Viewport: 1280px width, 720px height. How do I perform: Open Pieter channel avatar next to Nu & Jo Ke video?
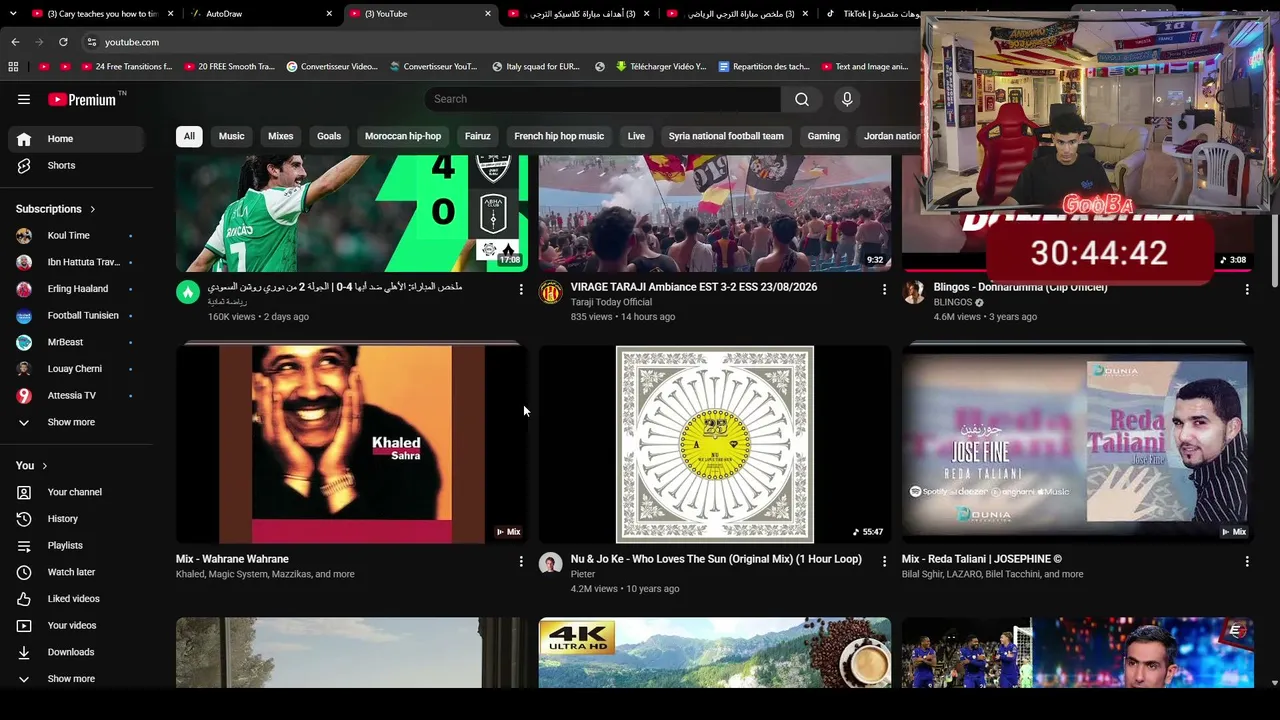[551, 564]
